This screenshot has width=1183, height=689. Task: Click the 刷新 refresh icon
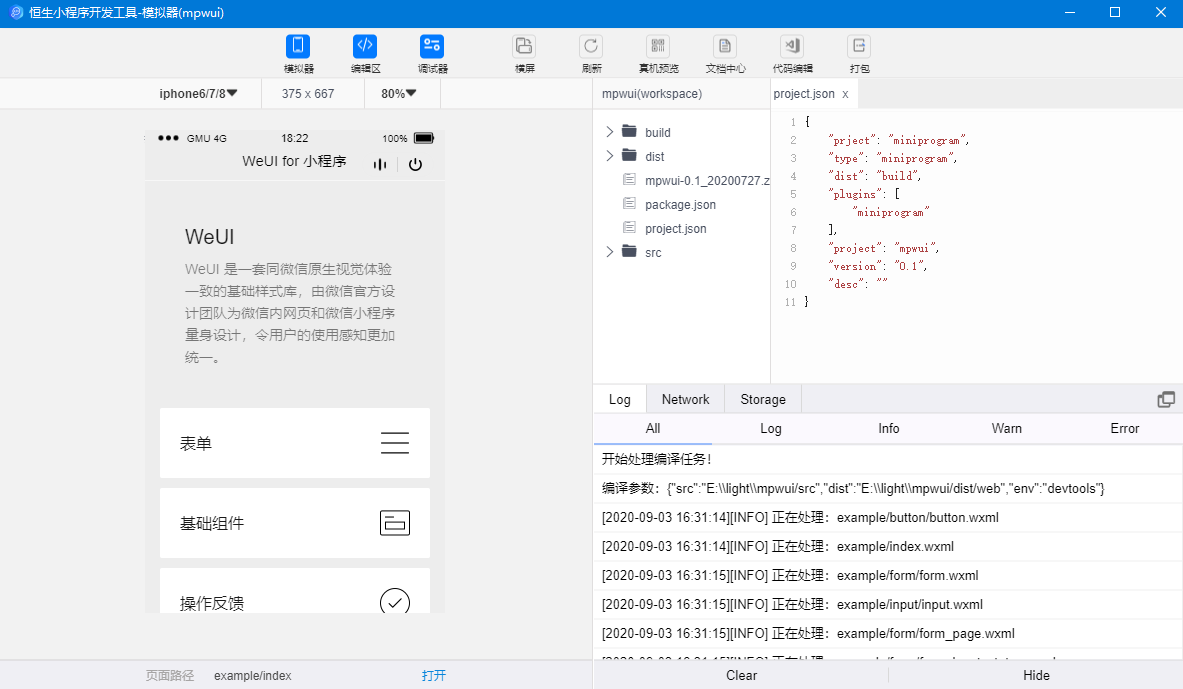pos(592,46)
